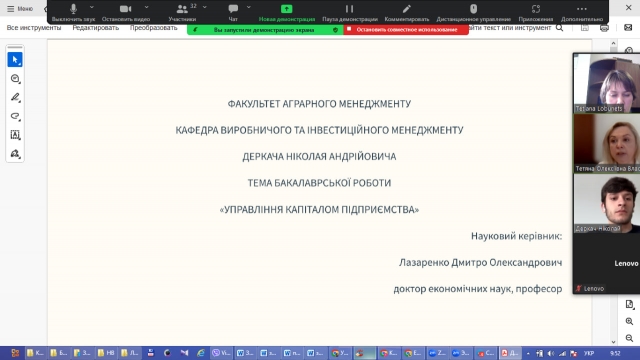Click Дистанционное управление remote control
The image size is (640, 360).
473,12
